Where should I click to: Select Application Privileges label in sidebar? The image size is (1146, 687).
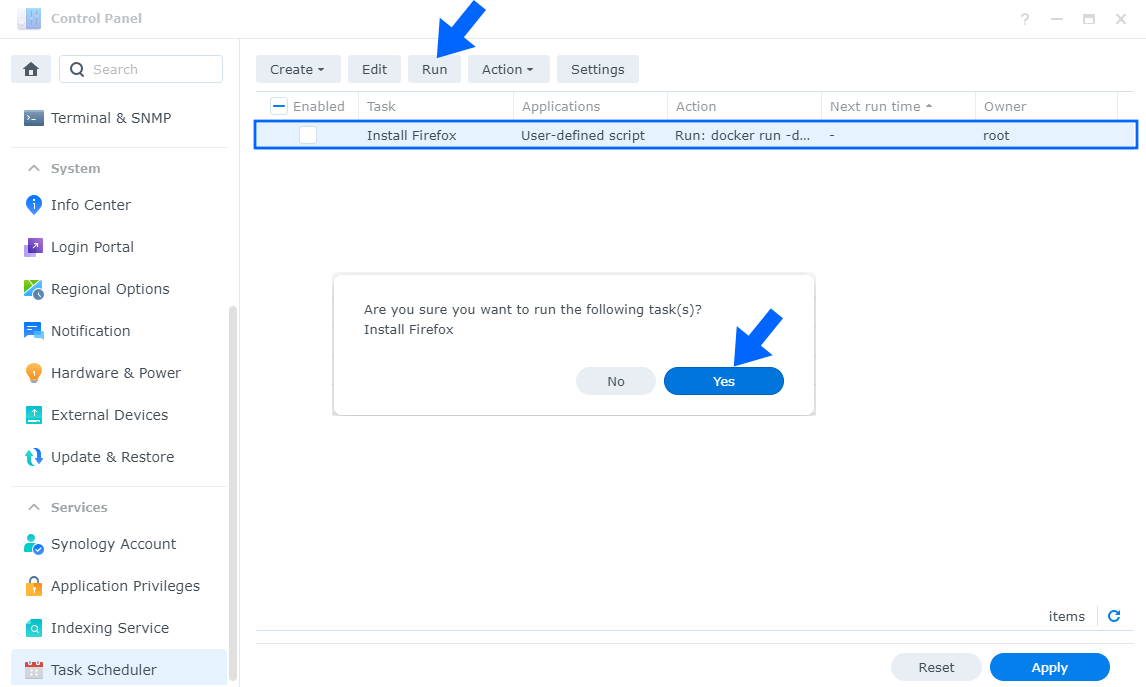(125, 586)
